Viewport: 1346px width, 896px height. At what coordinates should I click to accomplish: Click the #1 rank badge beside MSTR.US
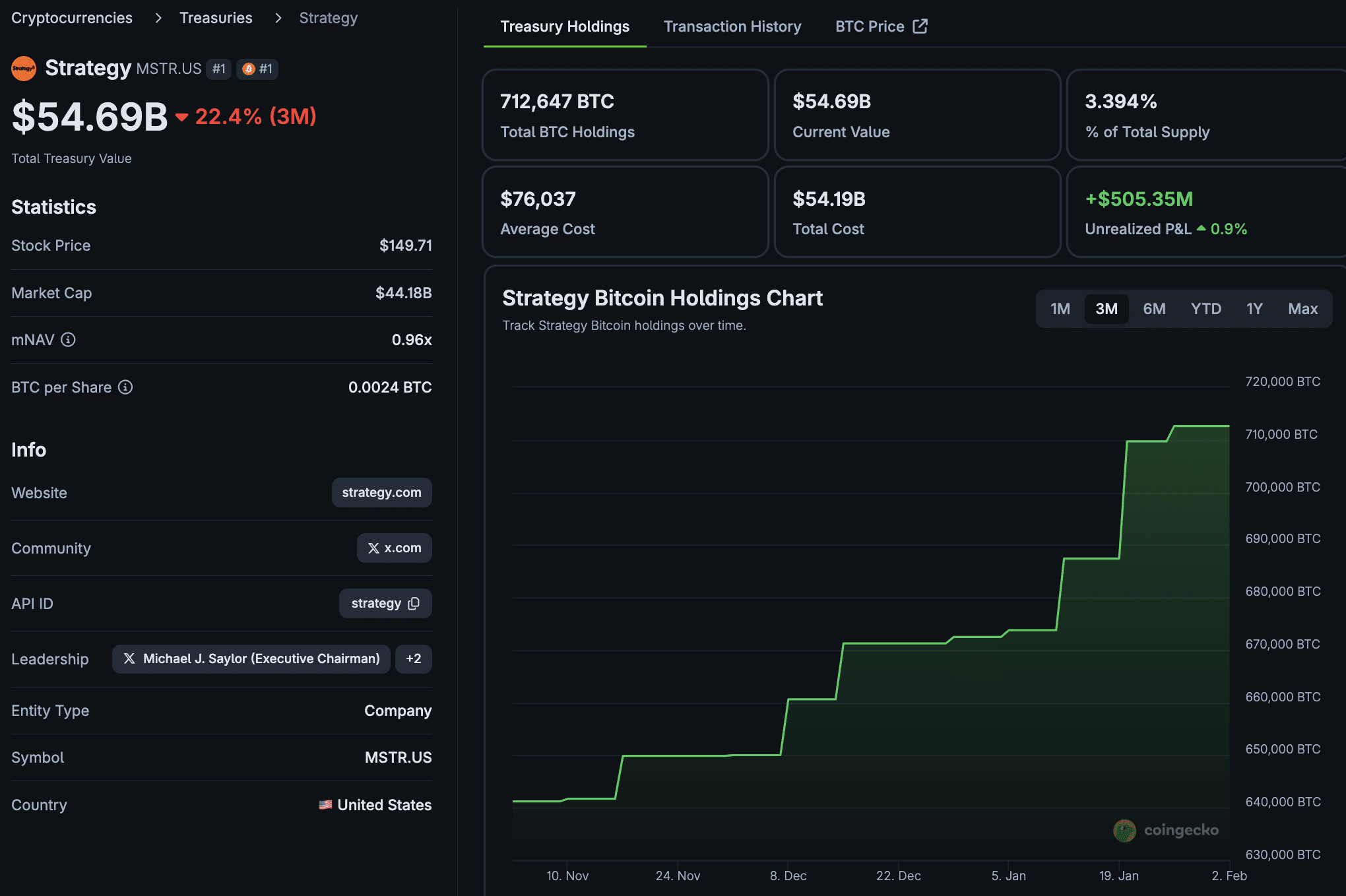(x=218, y=69)
